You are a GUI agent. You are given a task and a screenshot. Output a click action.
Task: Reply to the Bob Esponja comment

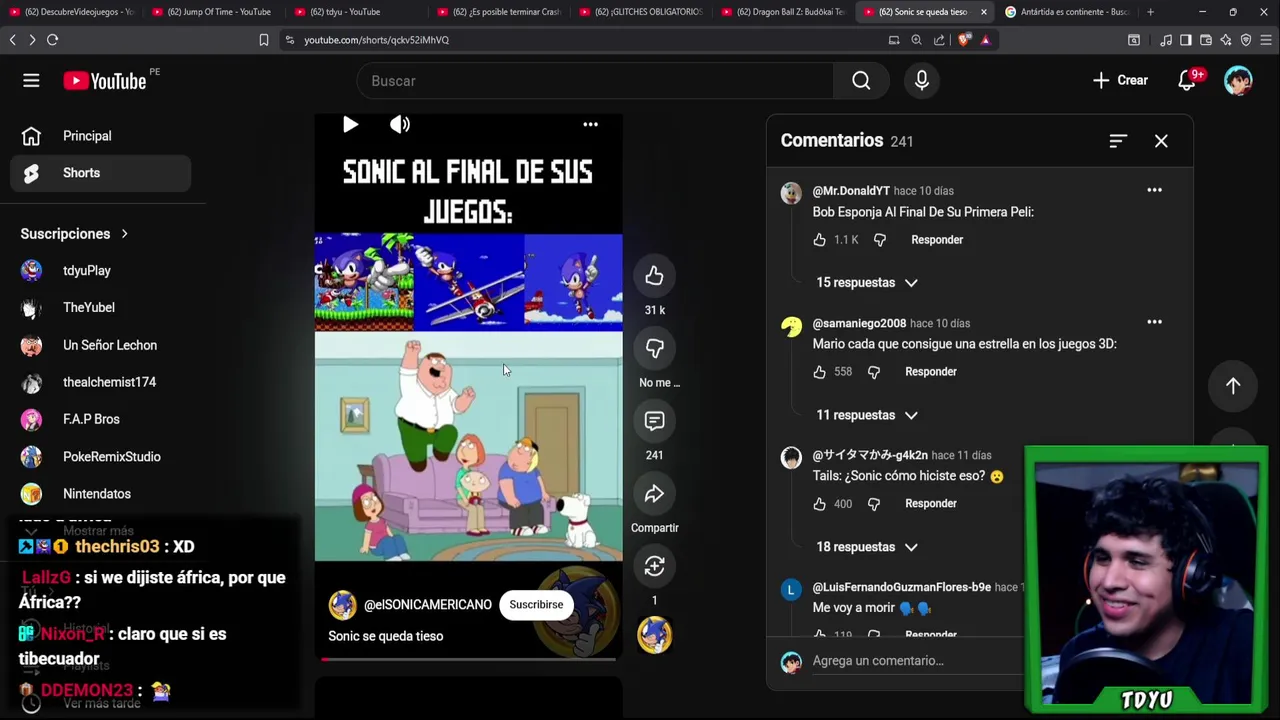click(937, 240)
